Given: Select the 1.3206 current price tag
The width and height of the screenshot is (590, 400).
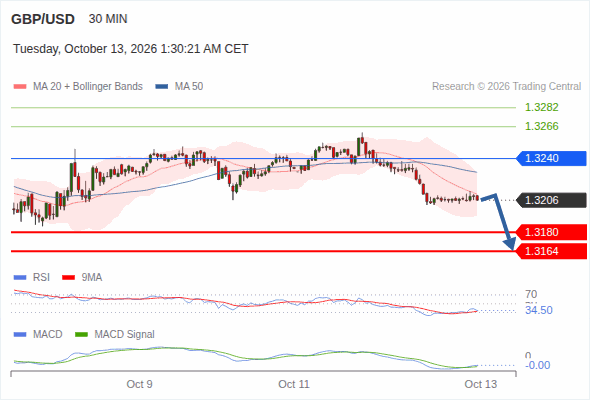Looking at the screenshot, I should click(x=552, y=200).
